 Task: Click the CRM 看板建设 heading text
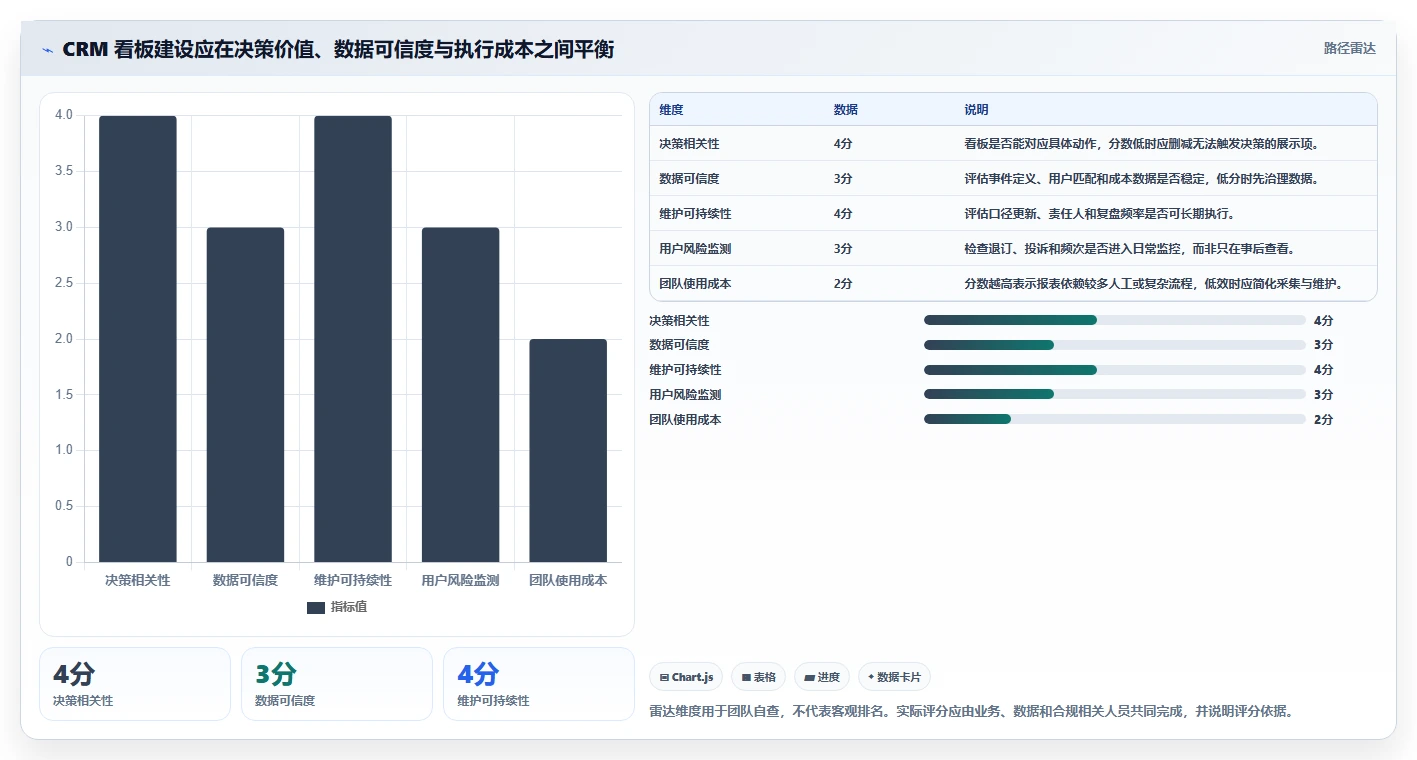point(338,49)
